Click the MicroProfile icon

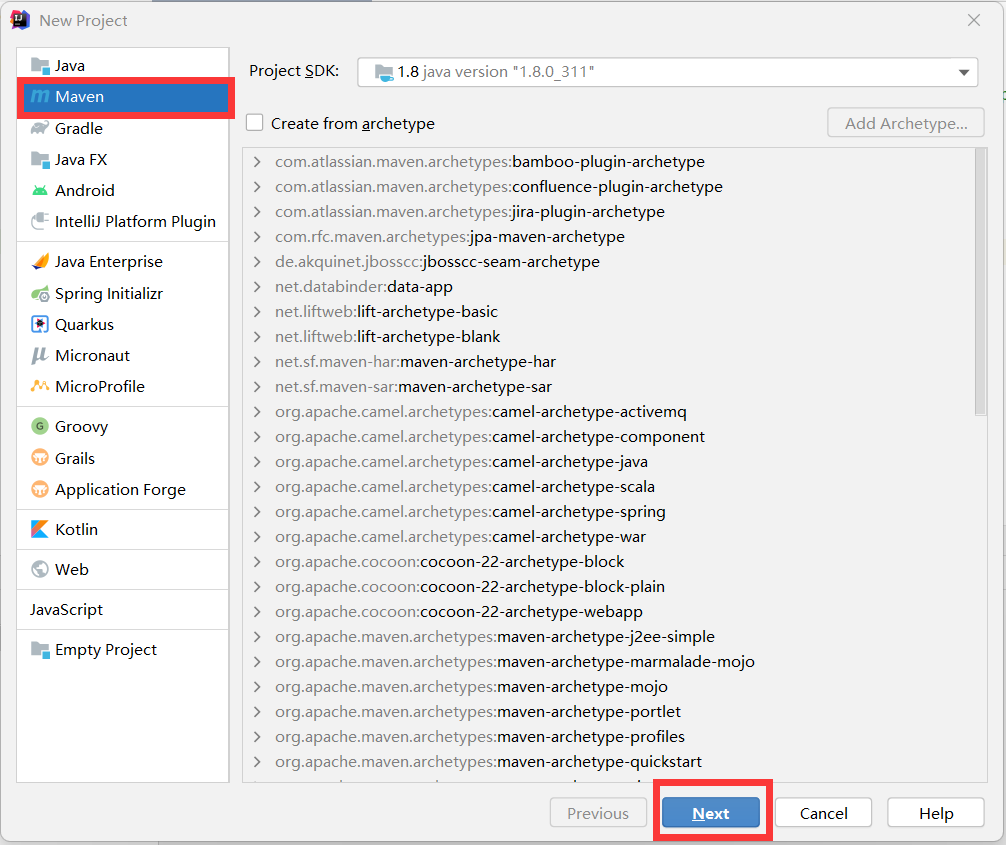click(x=40, y=386)
